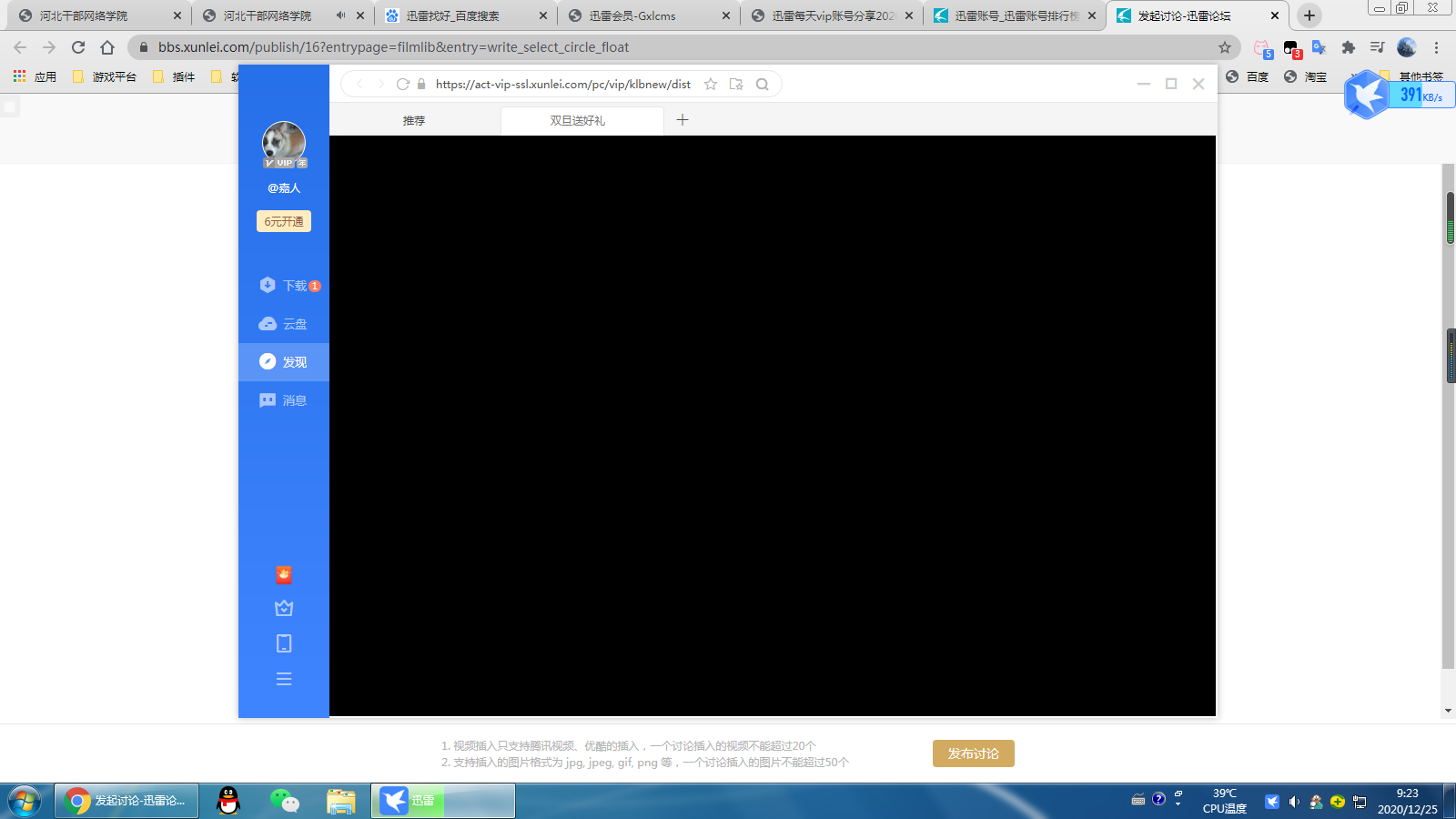
Task: Click the VIP crown icon in sidebar
Action: [284, 608]
